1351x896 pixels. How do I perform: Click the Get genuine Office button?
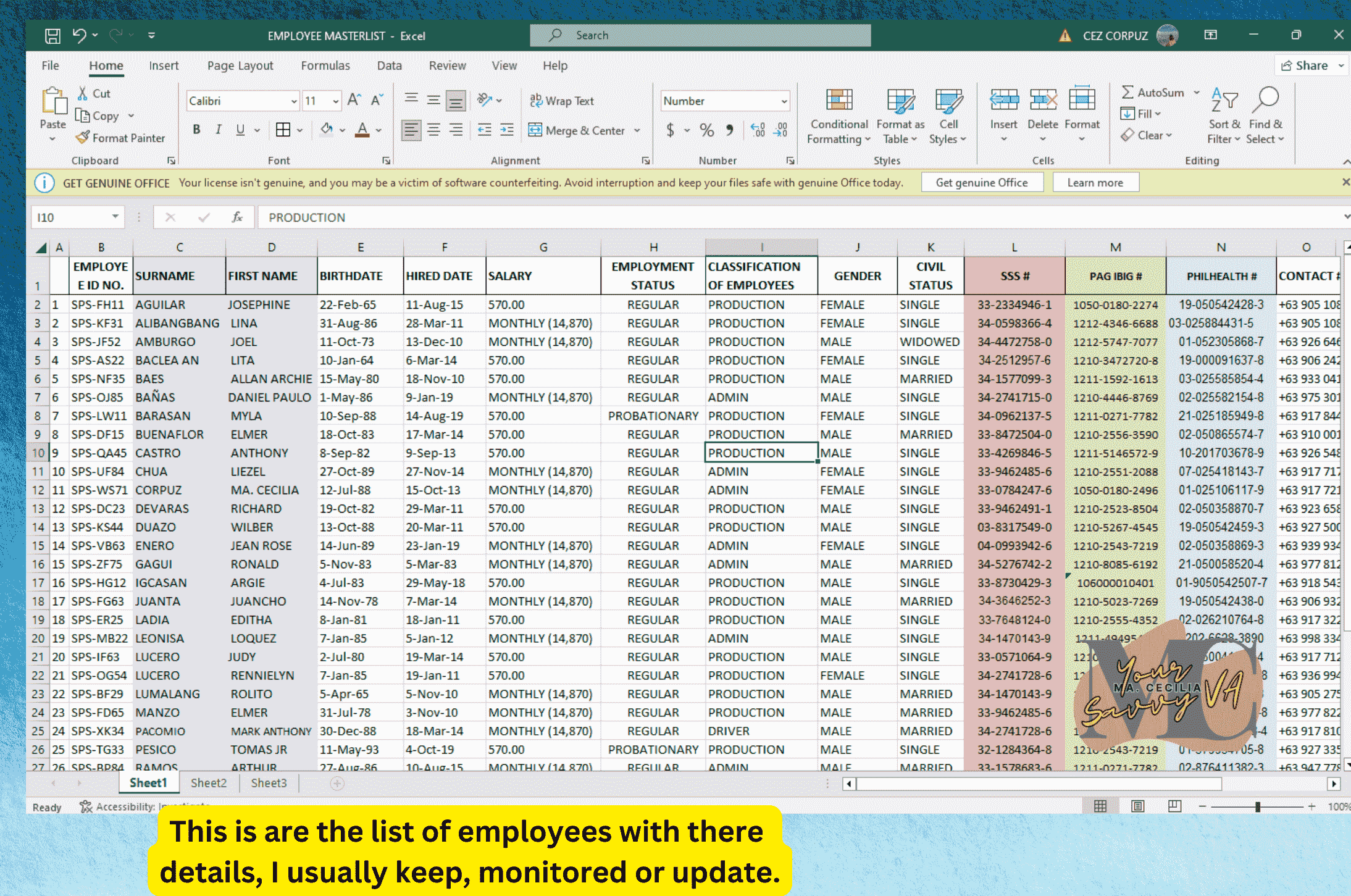click(982, 183)
